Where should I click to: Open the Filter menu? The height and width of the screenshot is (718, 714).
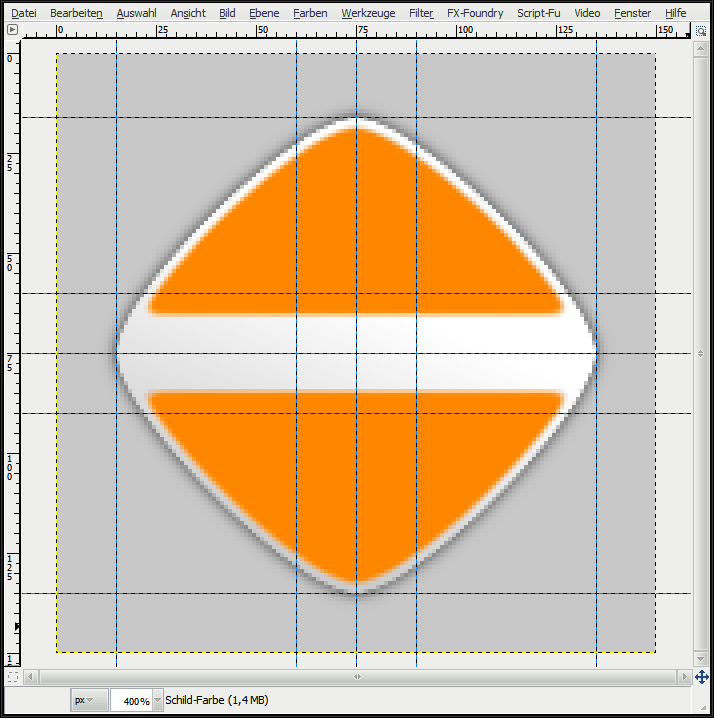point(421,13)
